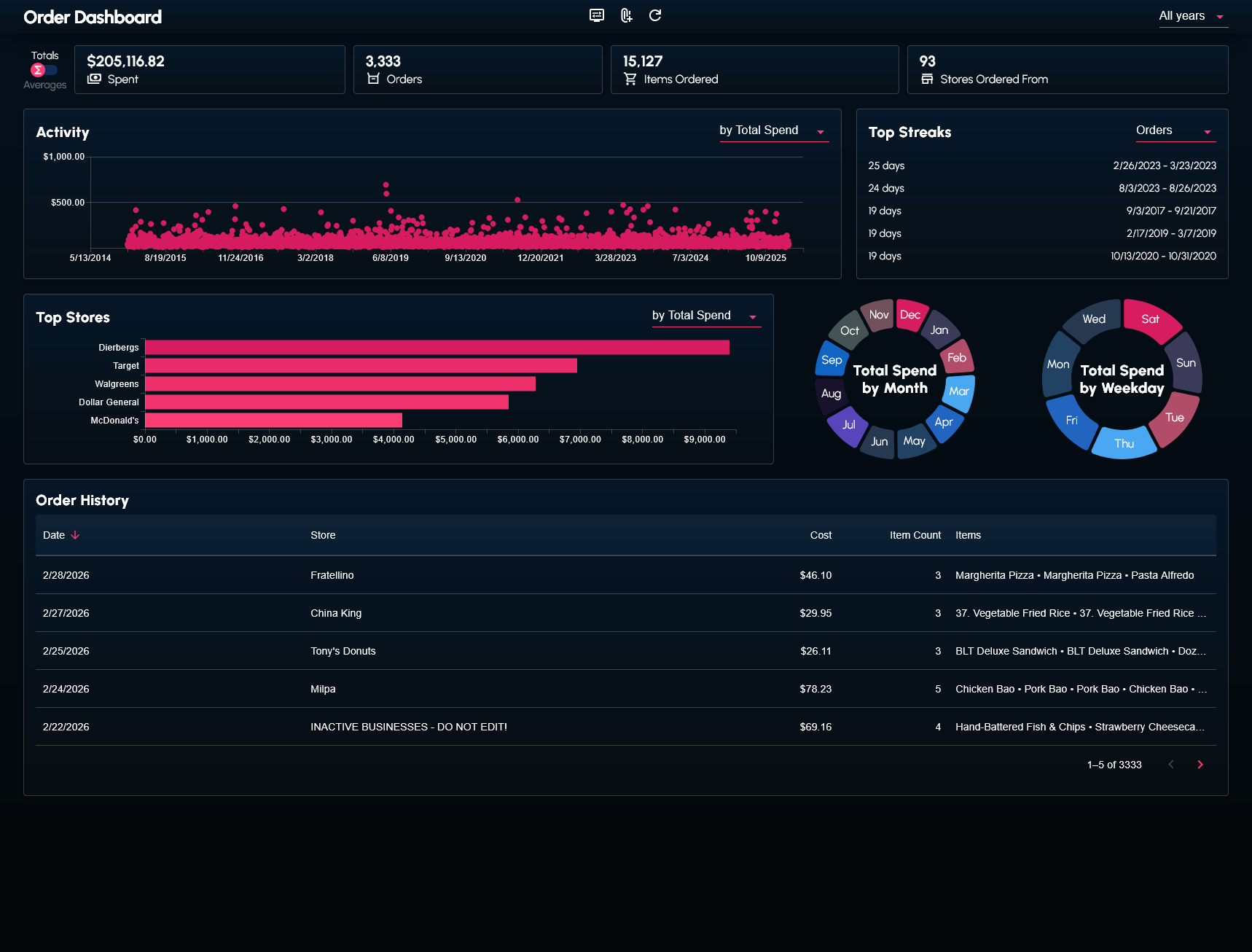Click the paperclip add-attachment icon

click(x=626, y=15)
